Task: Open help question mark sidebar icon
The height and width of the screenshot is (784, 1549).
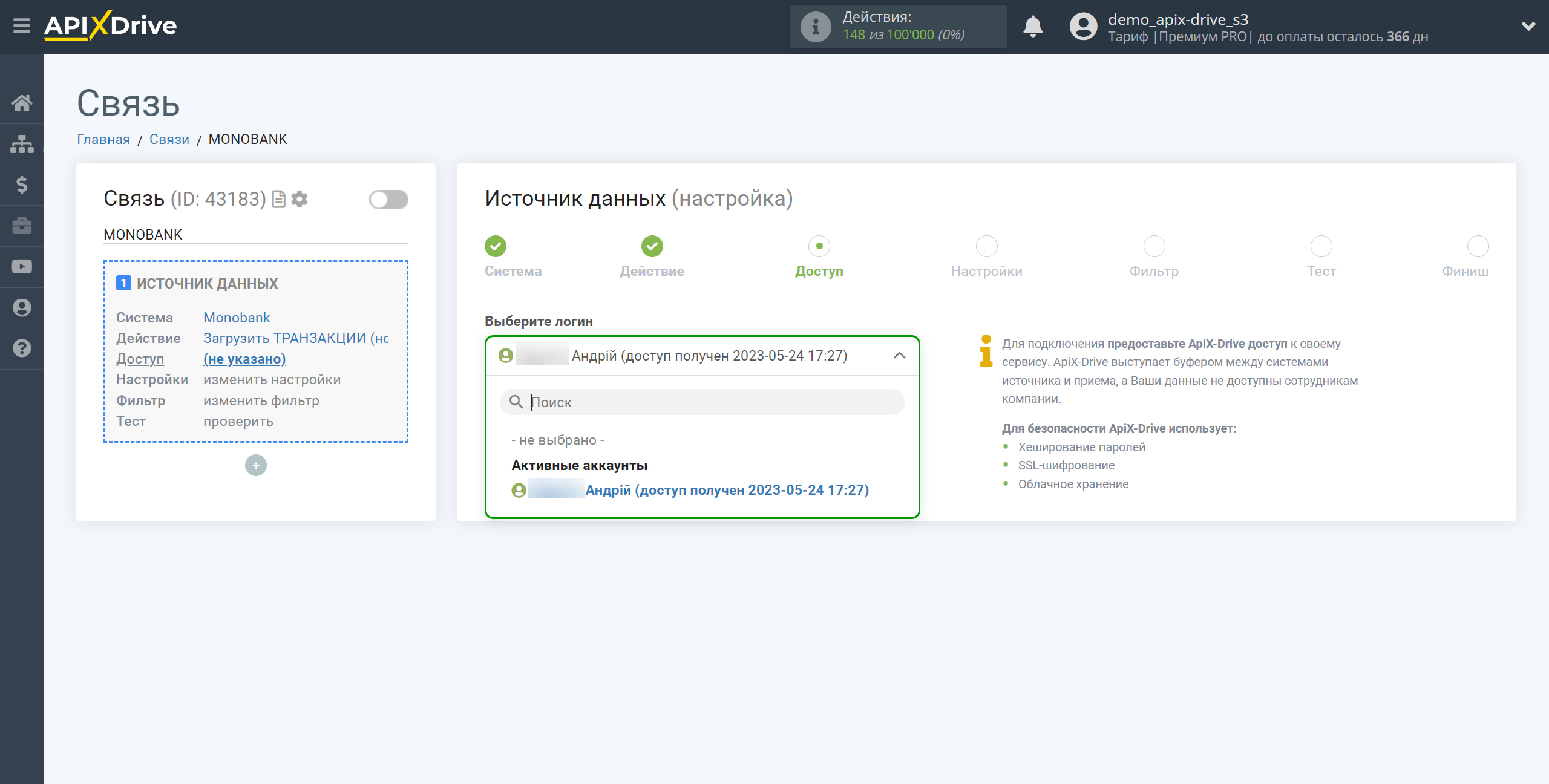Action: coord(22,348)
